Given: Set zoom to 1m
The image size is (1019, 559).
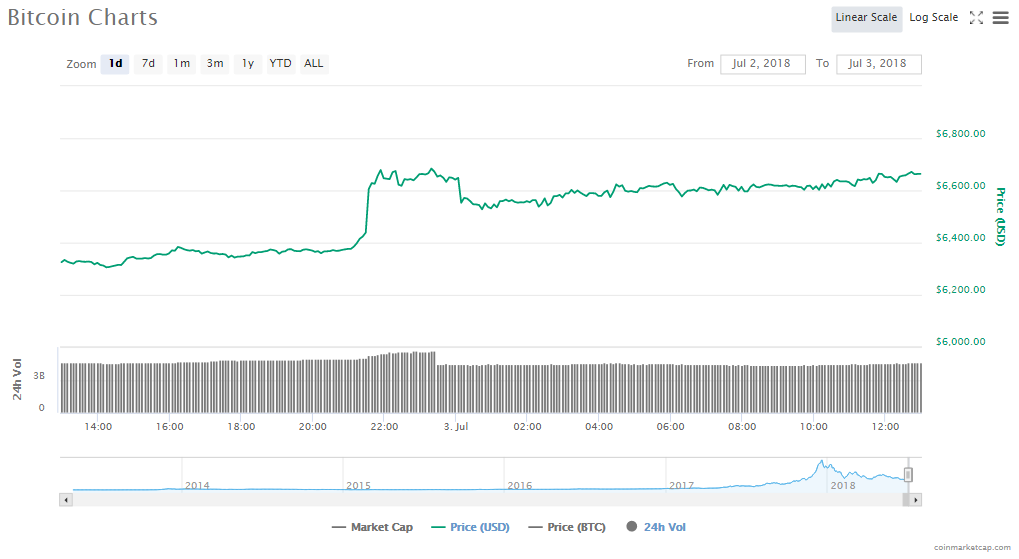Looking at the screenshot, I should [181, 64].
